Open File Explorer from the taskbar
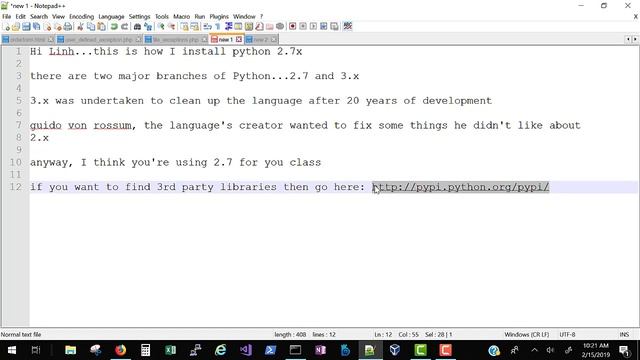The image size is (640, 360). (x=71, y=350)
